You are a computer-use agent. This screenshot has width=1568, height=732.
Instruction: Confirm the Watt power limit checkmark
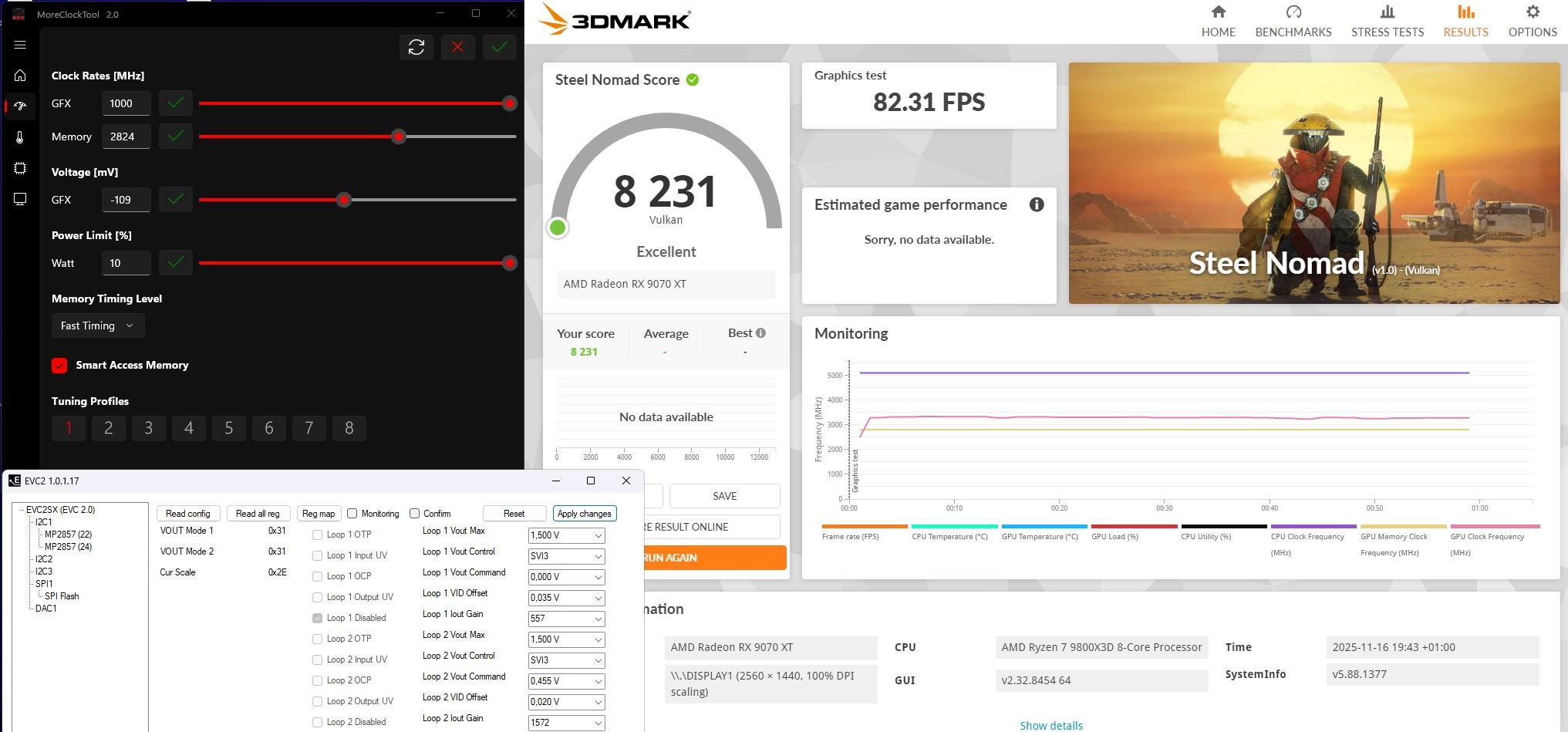pyautogui.click(x=176, y=263)
